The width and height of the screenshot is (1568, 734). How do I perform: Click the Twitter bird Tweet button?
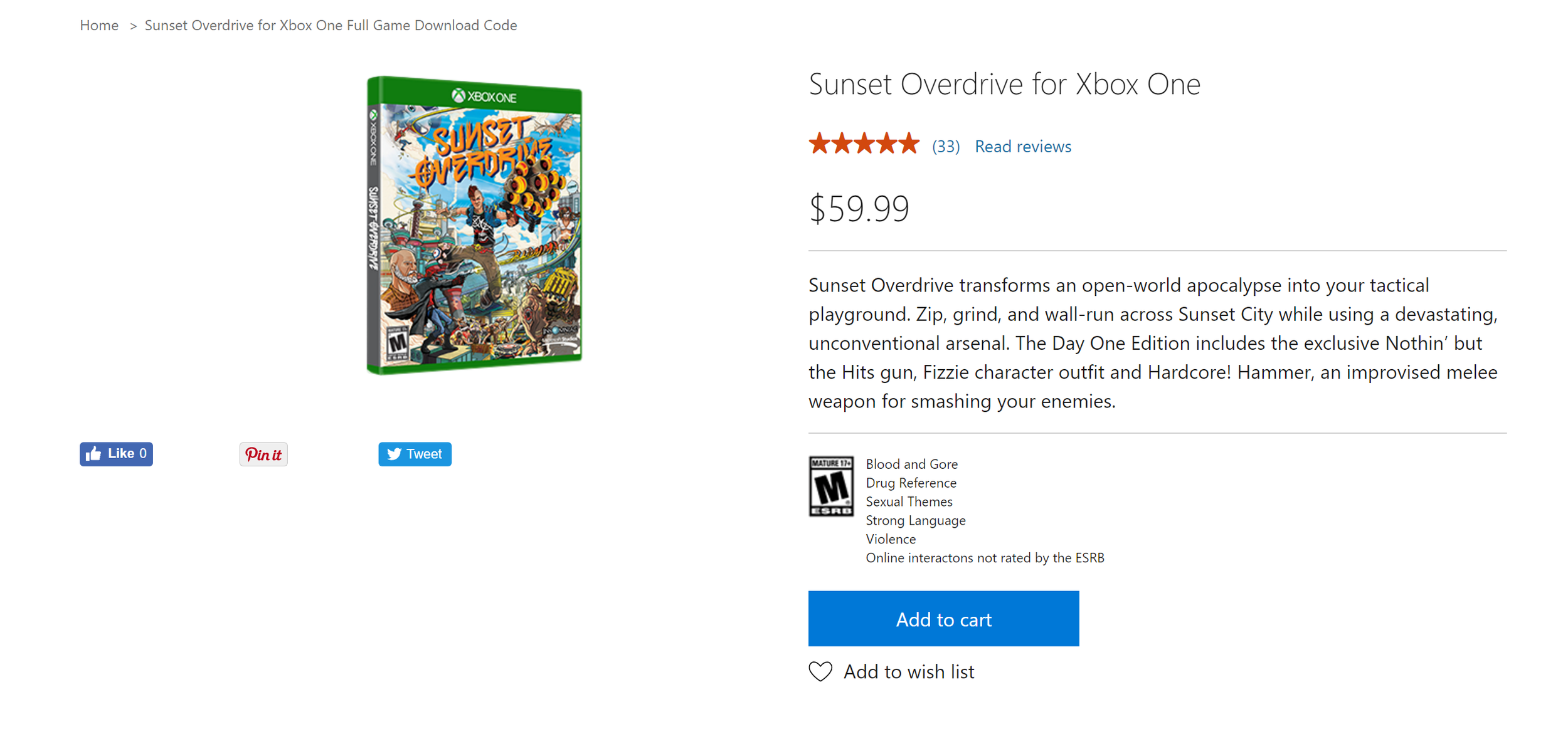pyautogui.click(x=415, y=454)
